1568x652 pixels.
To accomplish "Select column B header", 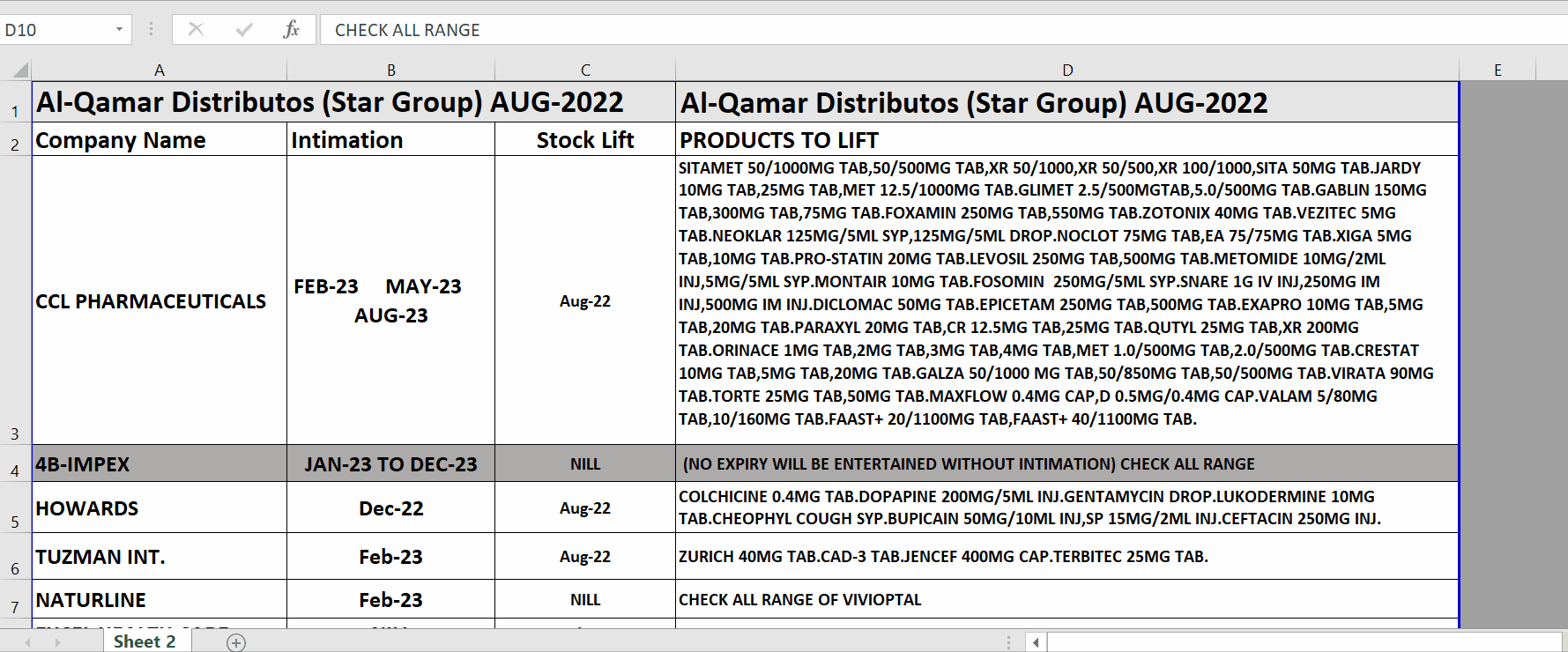I will (391, 70).
